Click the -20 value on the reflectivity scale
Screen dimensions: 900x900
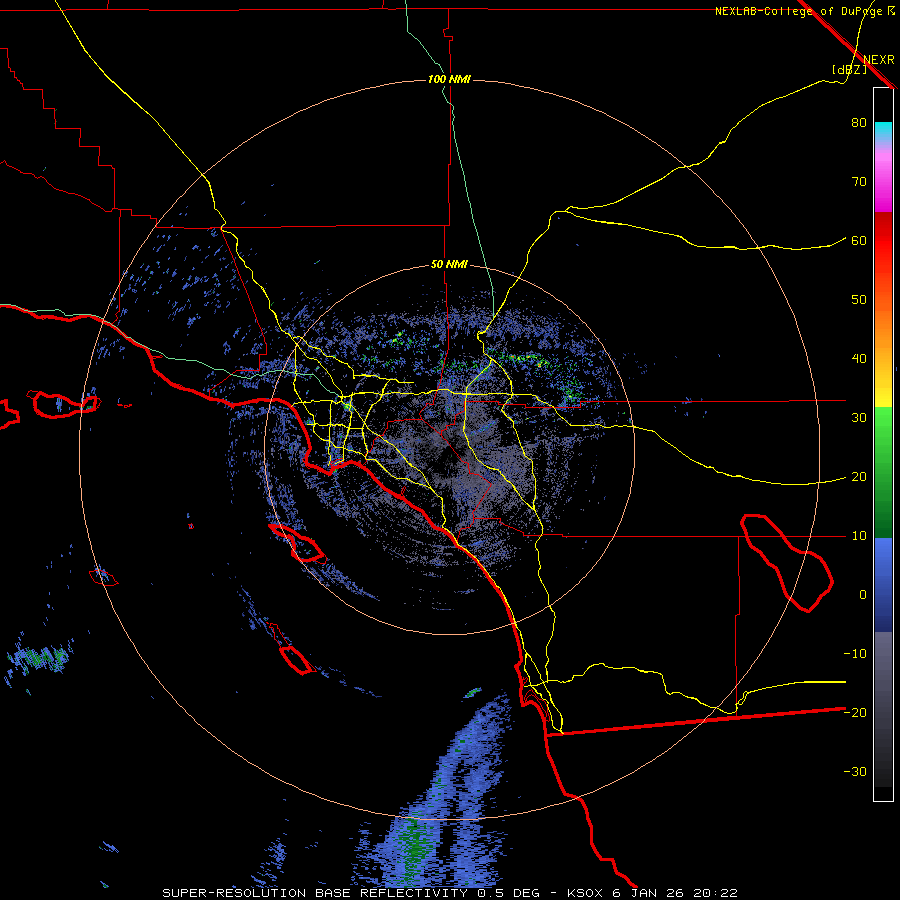coord(855,713)
